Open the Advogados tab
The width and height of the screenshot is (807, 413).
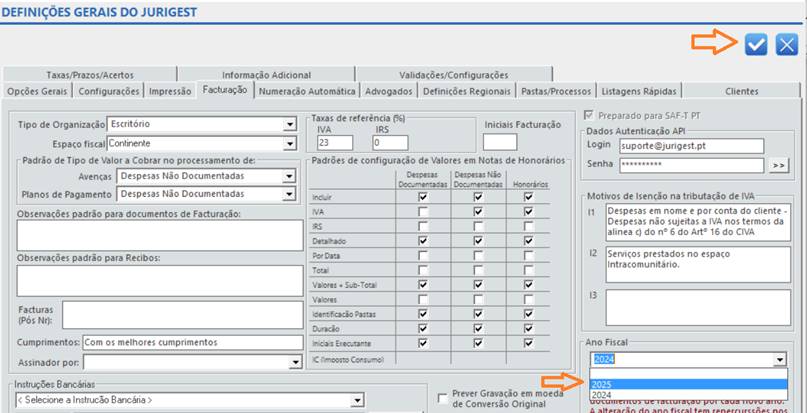pos(389,91)
